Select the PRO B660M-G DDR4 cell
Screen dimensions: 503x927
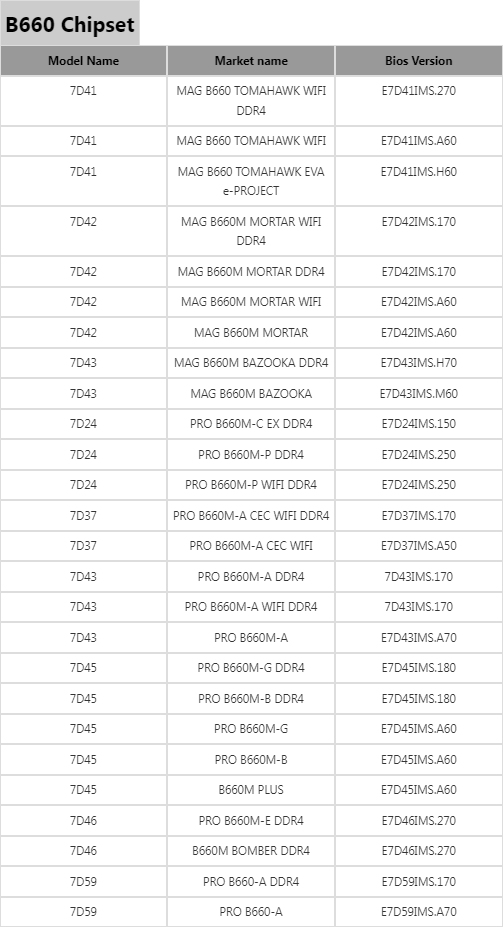(251, 668)
